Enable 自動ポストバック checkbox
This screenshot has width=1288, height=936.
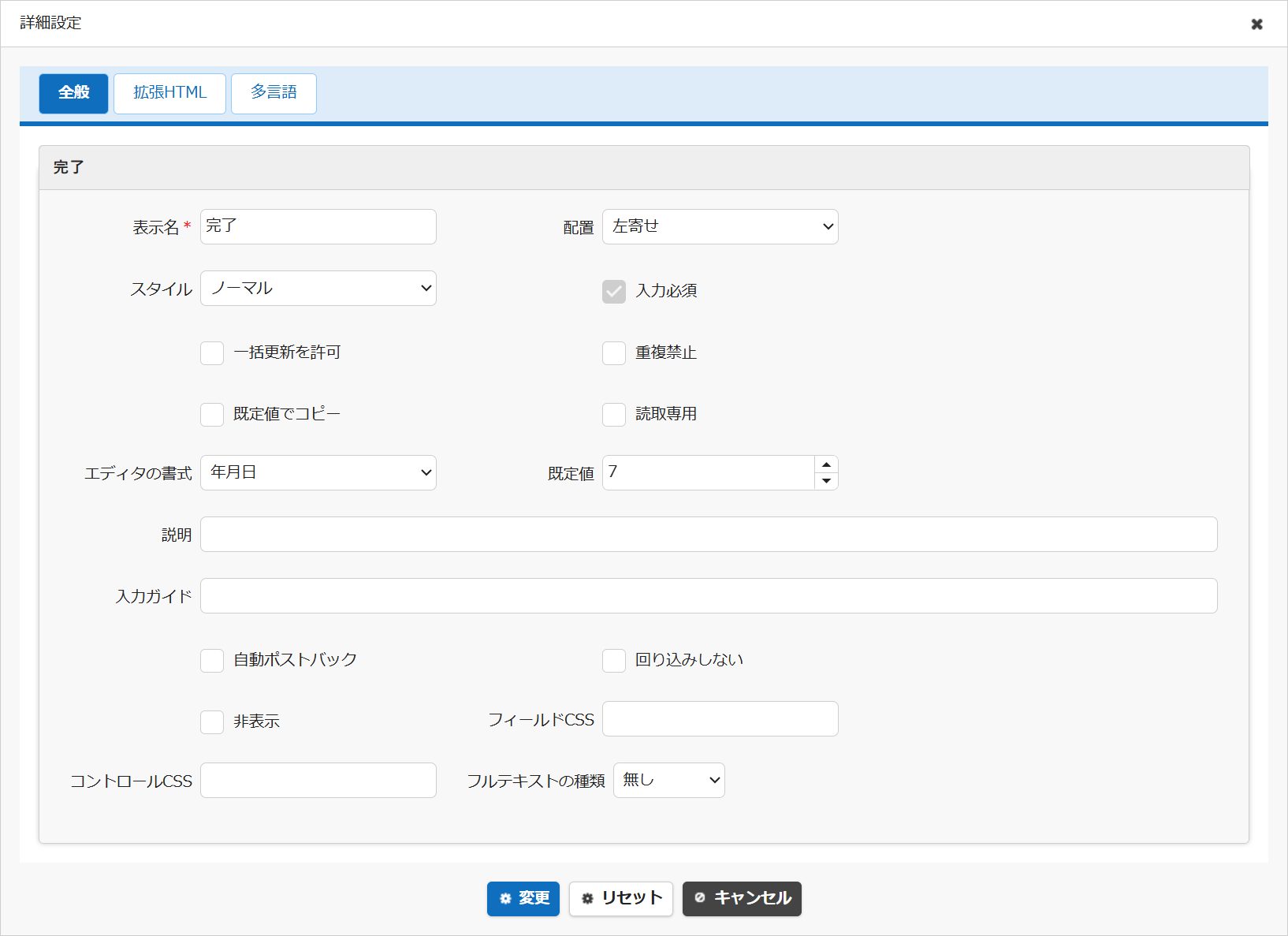(212, 661)
